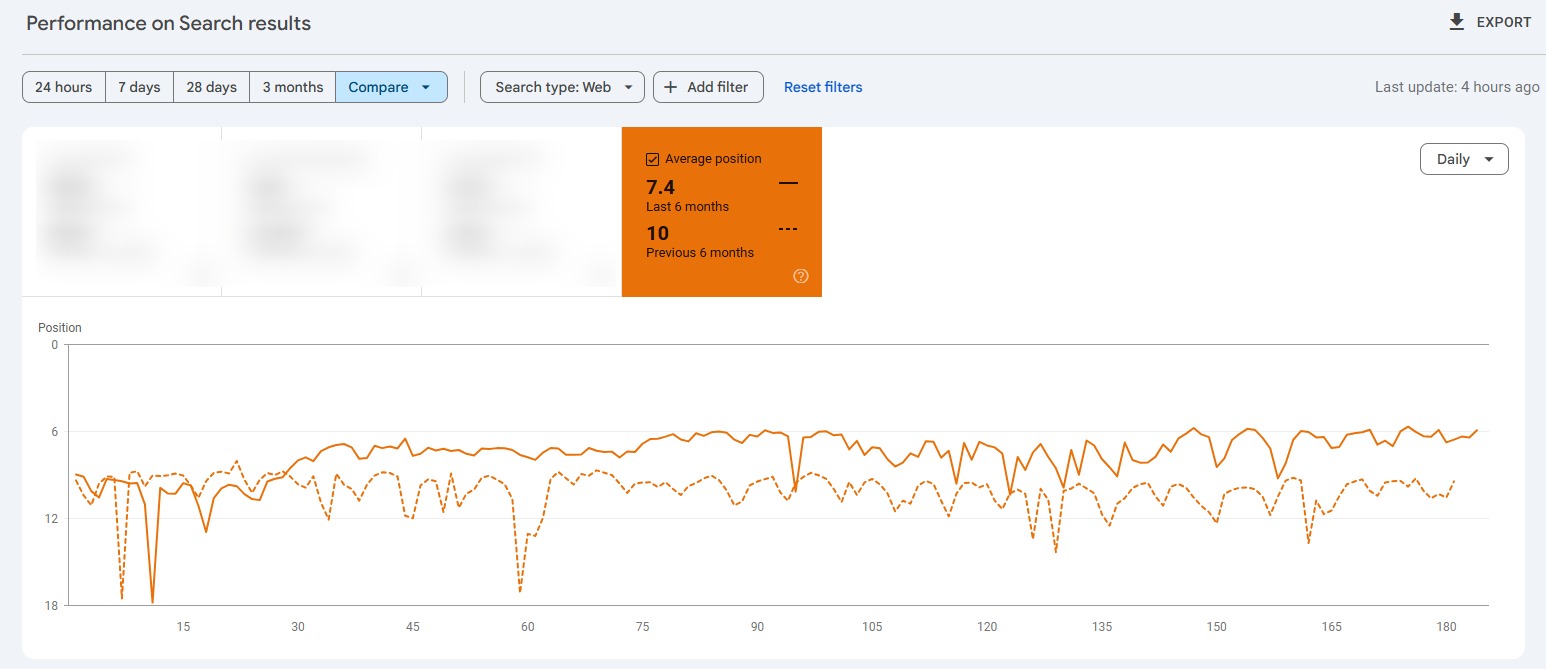Click the Reset filters link
Viewport: 1546px width, 669px height.
pos(823,87)
